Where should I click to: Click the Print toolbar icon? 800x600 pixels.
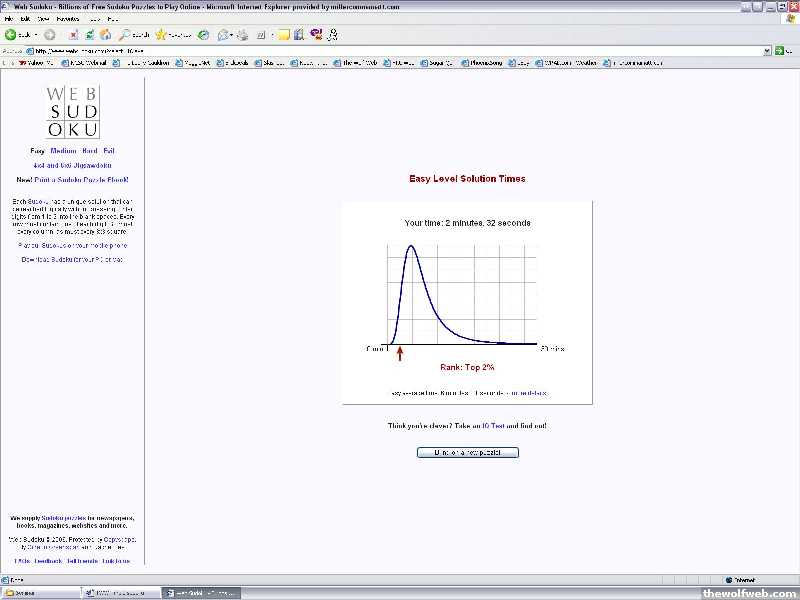242,35
